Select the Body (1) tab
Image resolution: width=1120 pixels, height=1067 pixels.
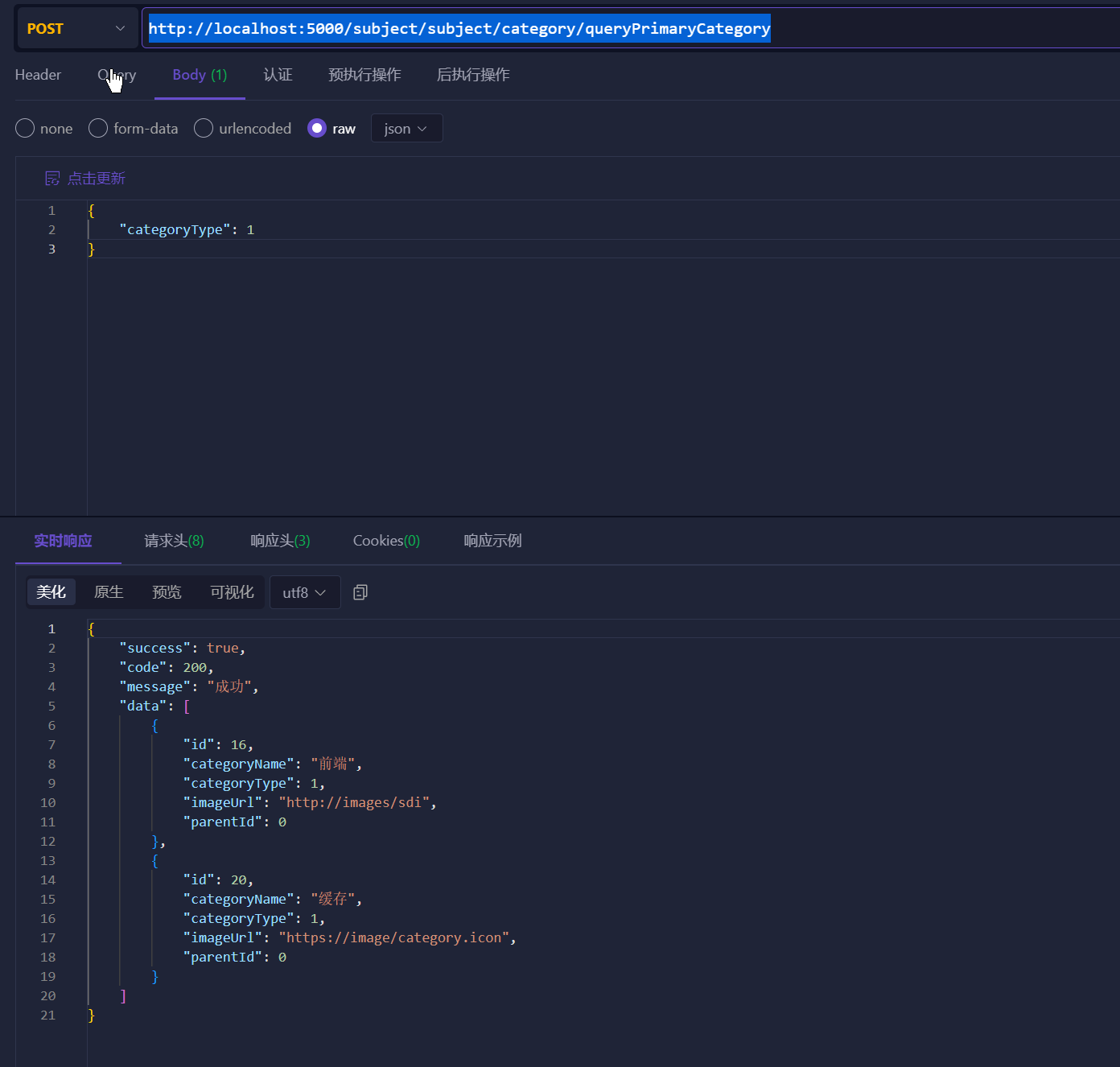tap(200, 75)
